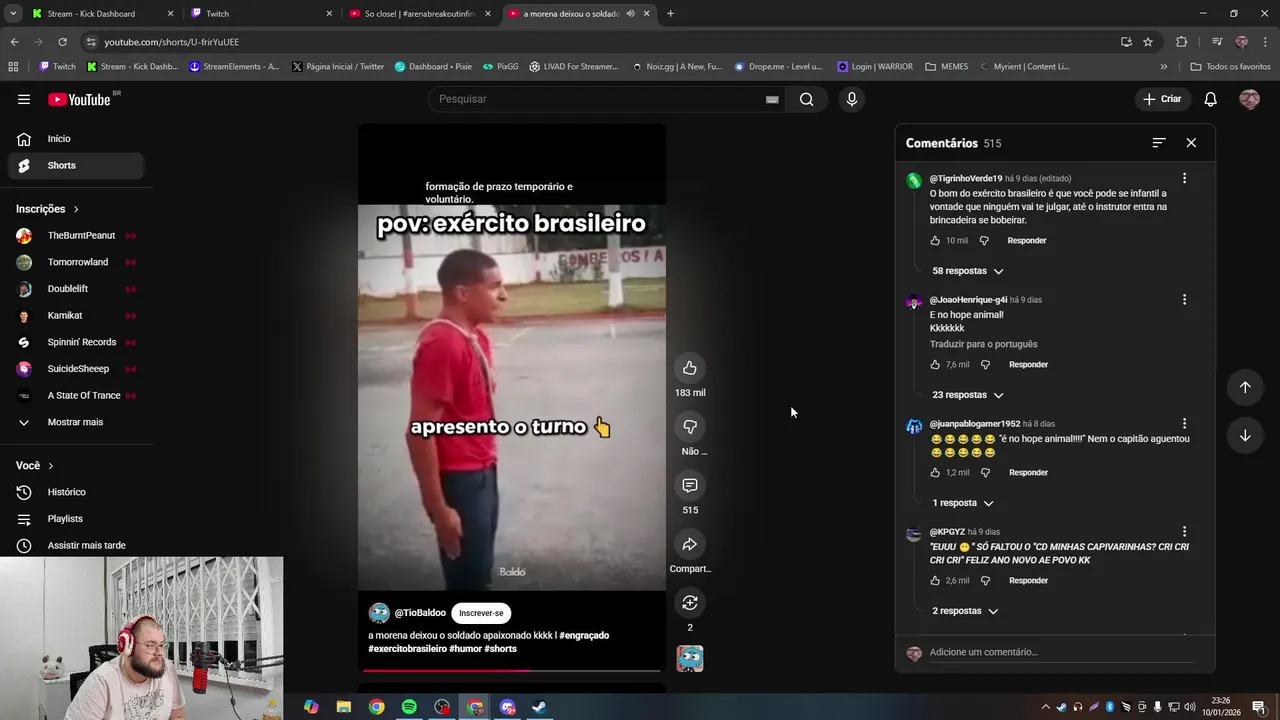Reply to KPGYZ with Responder

(x=1028, y=581)
